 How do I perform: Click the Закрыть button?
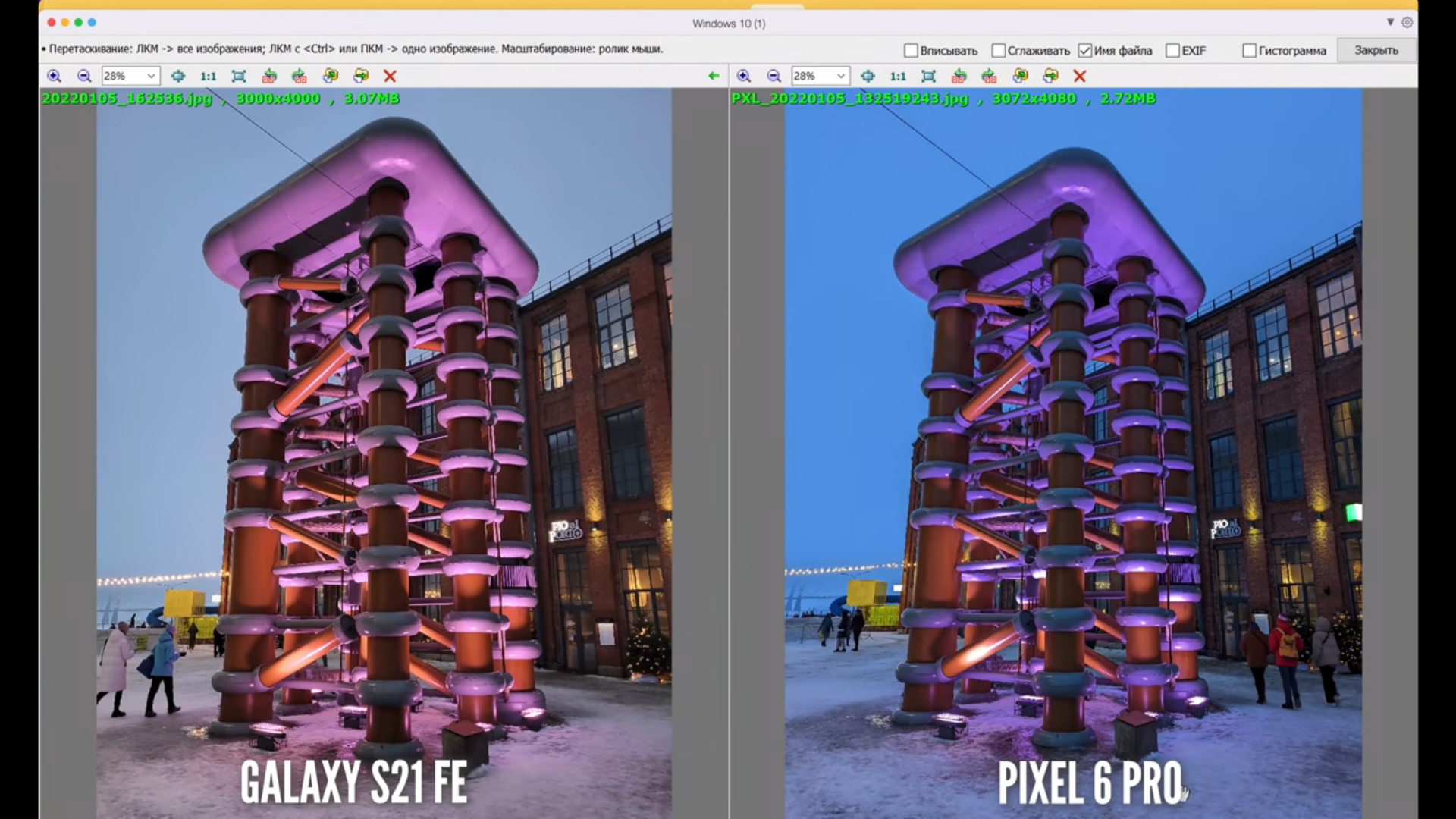tap(1376, 50)
